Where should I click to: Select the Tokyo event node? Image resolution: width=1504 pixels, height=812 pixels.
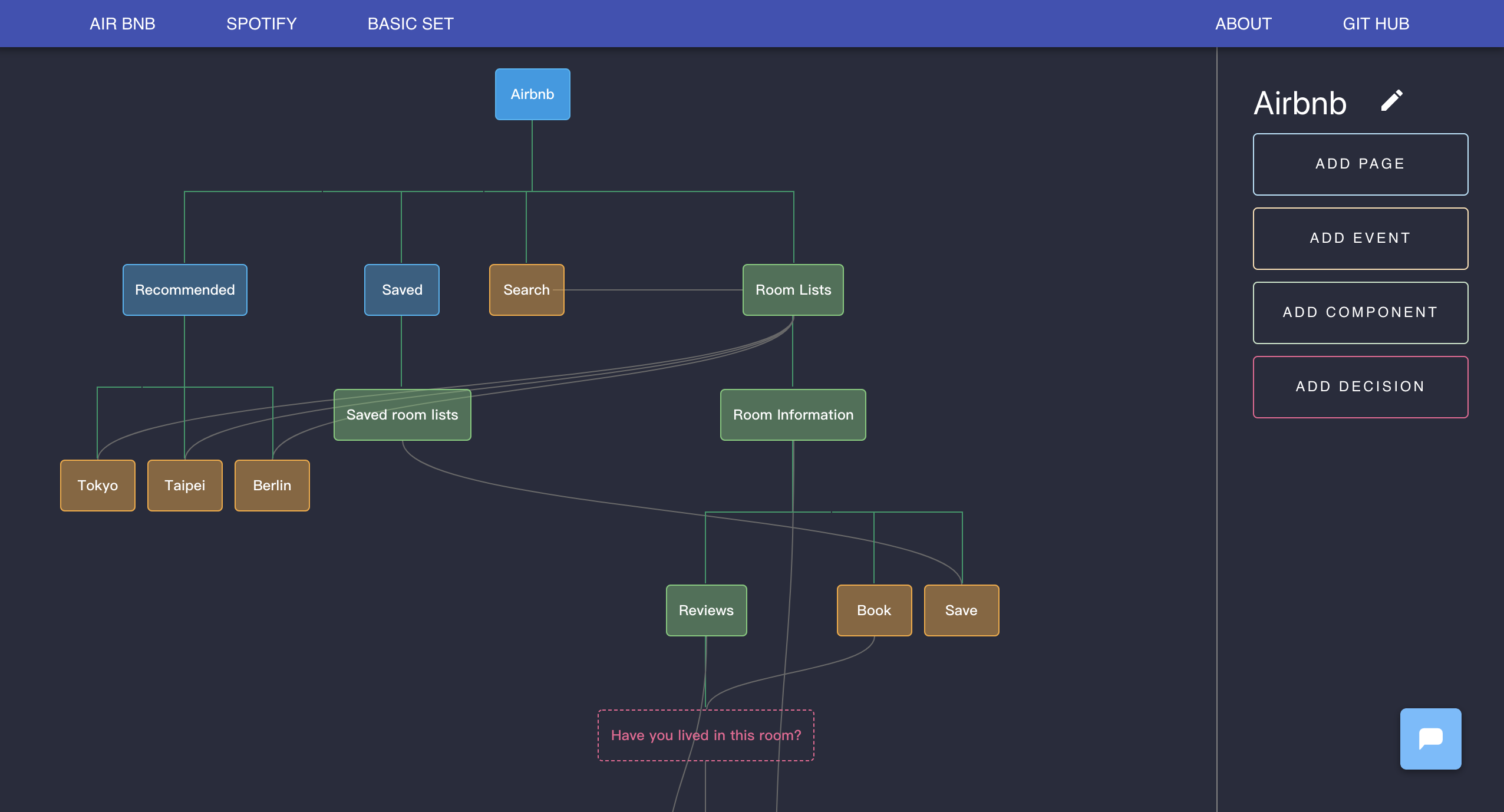pyautogui.click(x=98, y=486)
